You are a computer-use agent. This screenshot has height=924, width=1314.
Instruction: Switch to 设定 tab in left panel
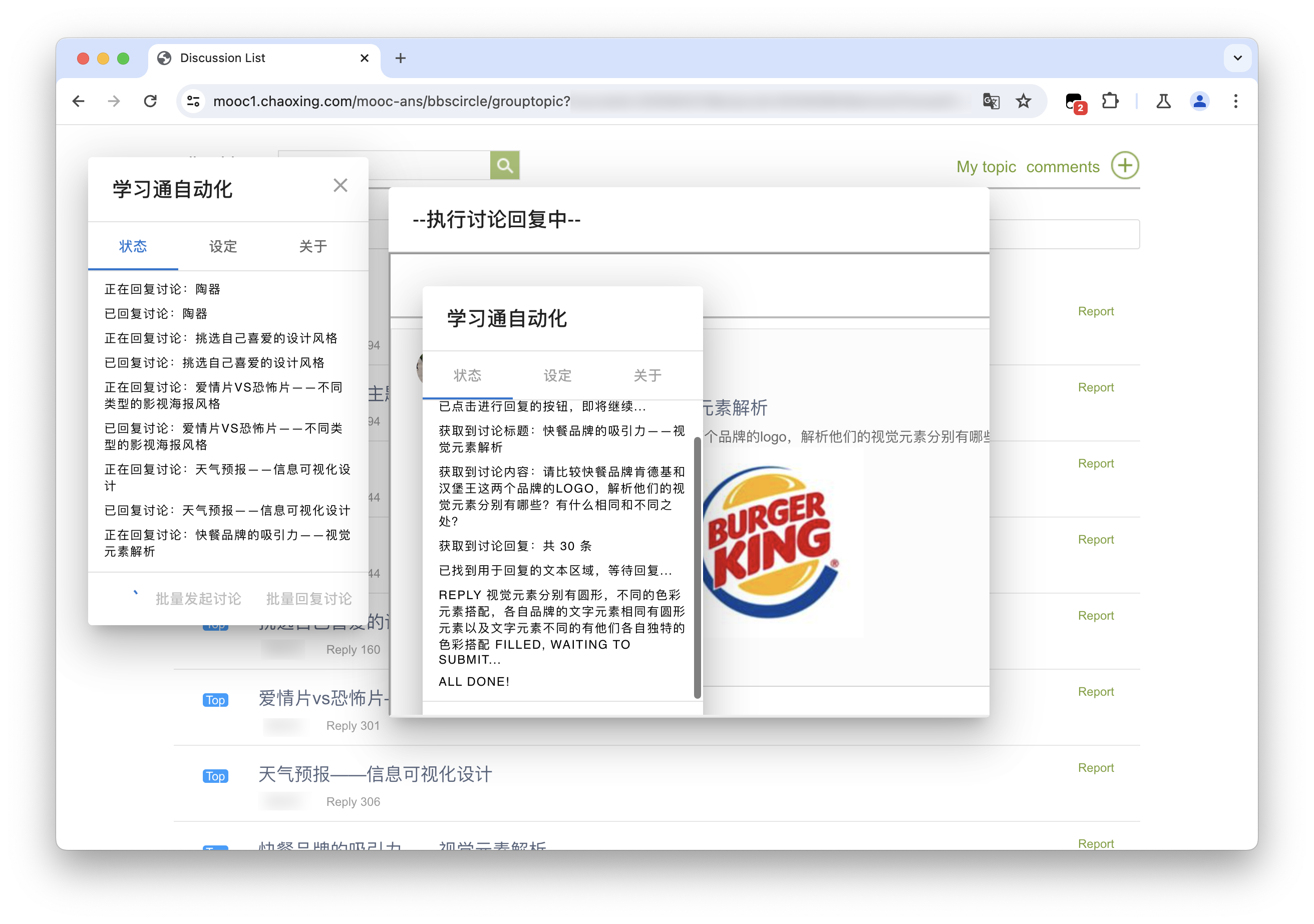(x=223, y=247)
